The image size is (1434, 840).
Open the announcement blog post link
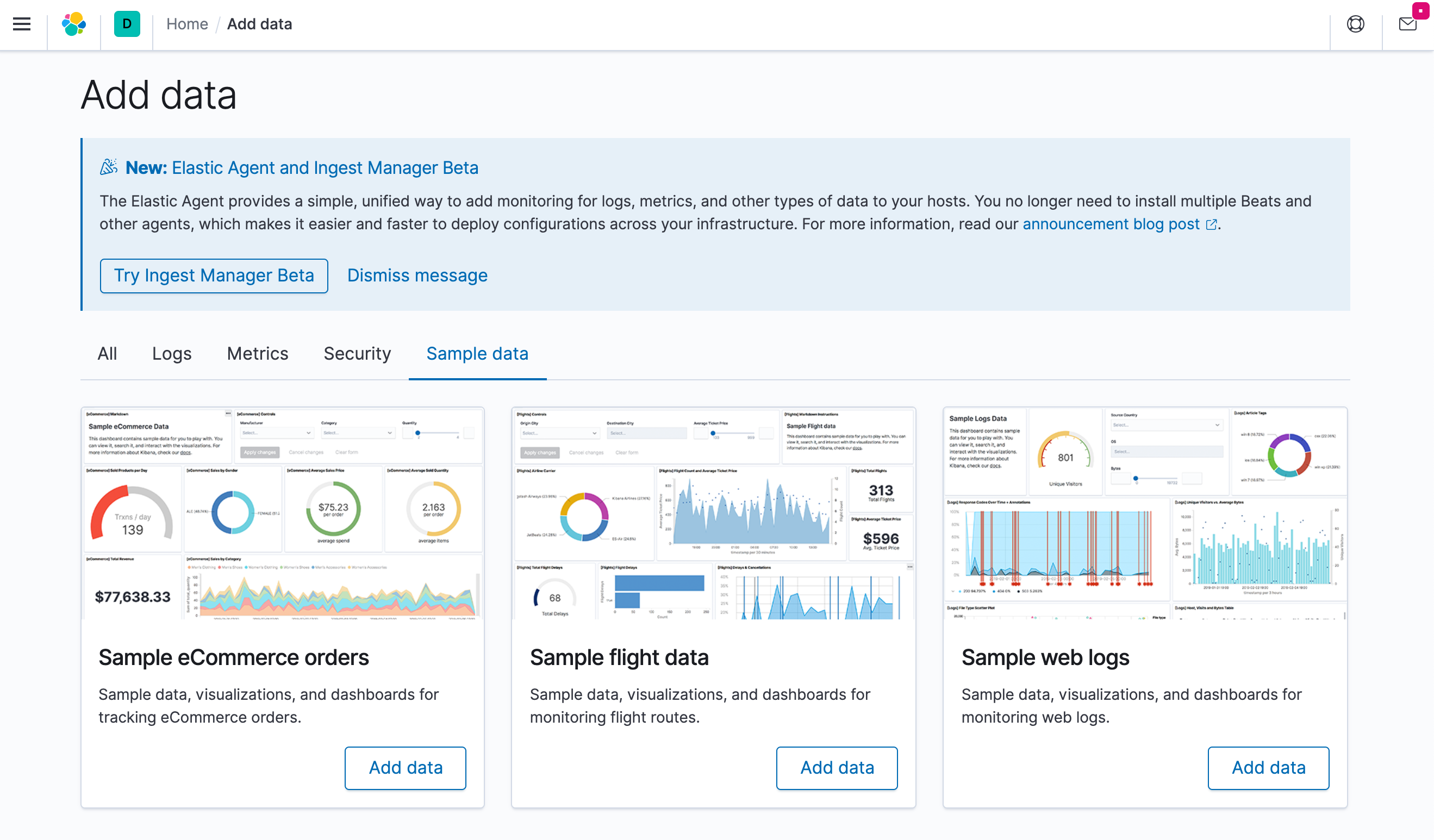[1110, 224]
